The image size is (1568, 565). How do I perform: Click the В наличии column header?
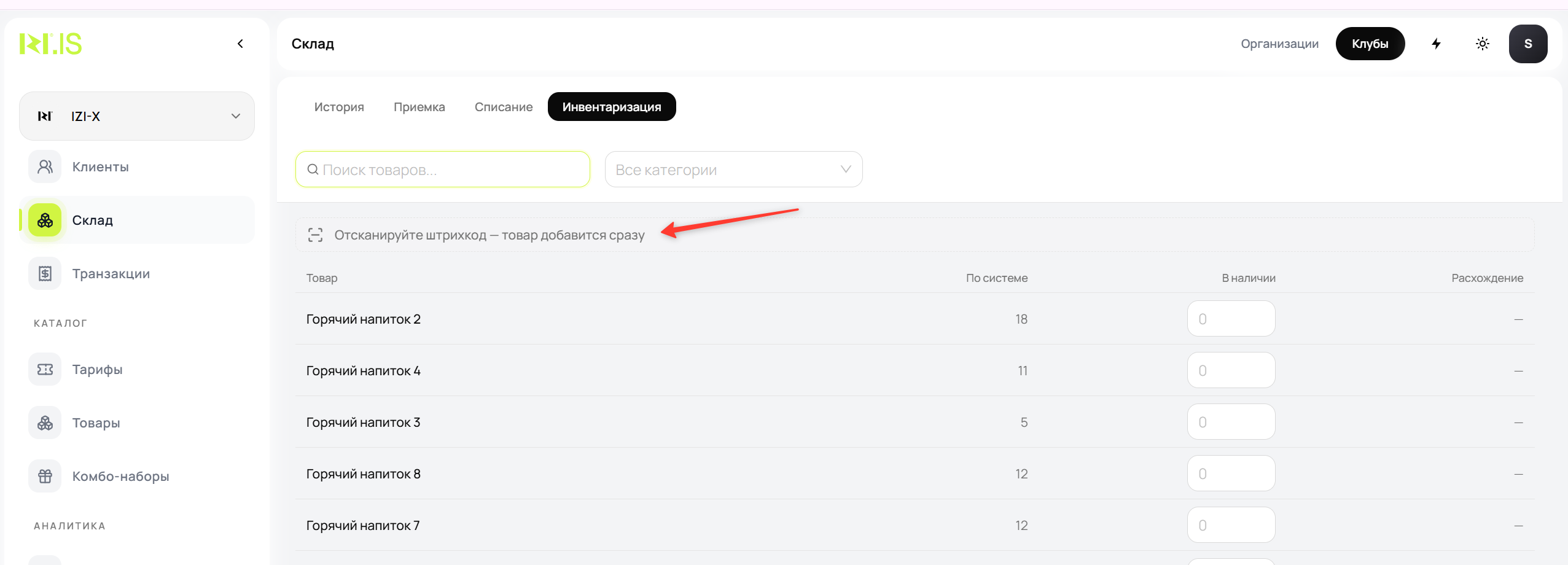[1249, 278]
